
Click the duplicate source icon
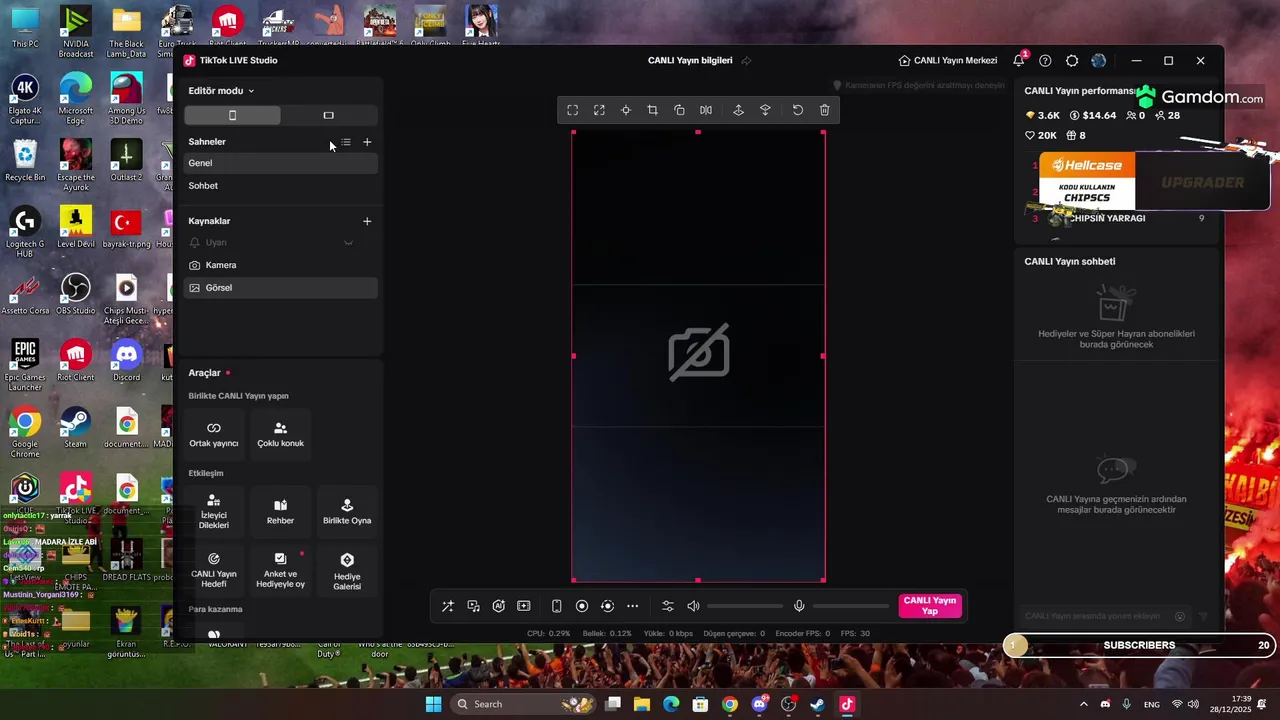679,110
